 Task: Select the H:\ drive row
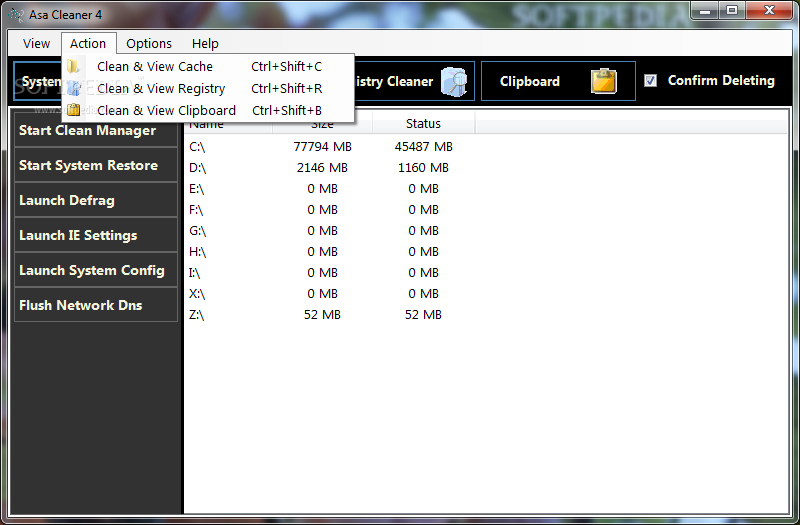point(485,252)
